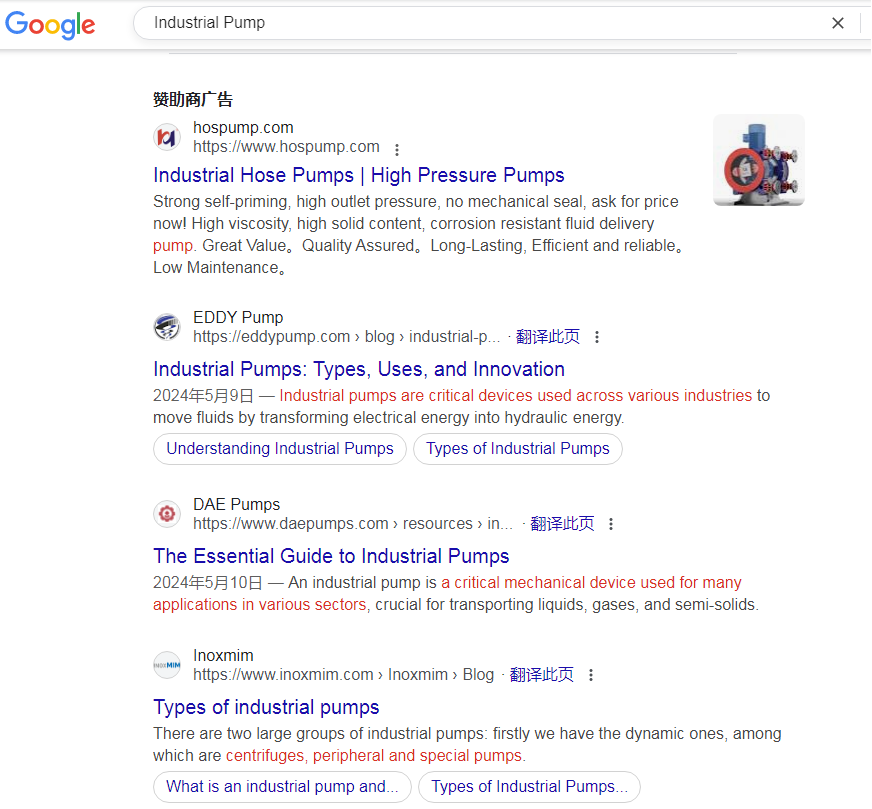This screenshot has width=872, height=809.
Task: Clear the search box with X
Action: (838, 23)
